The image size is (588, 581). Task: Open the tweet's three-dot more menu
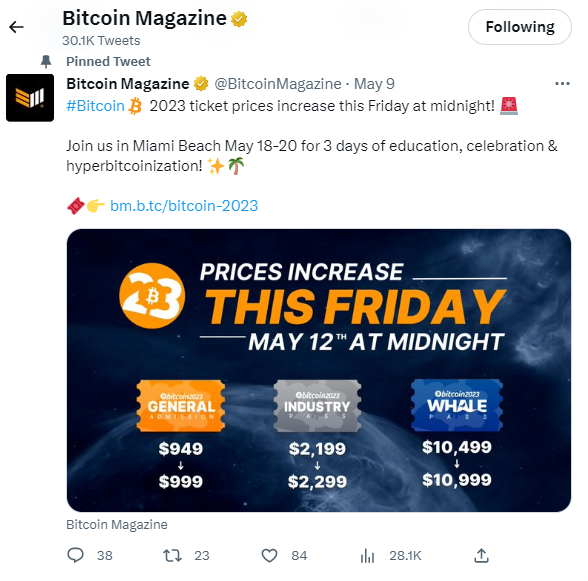[562, 84]
